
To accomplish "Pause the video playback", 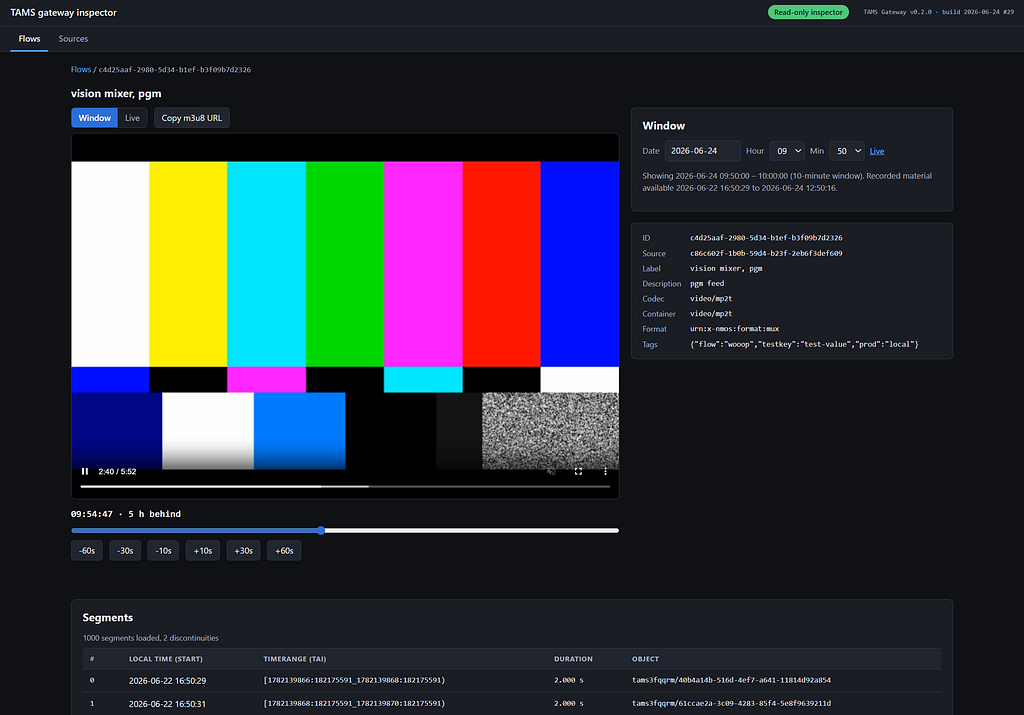I will (x=85, y=471).
